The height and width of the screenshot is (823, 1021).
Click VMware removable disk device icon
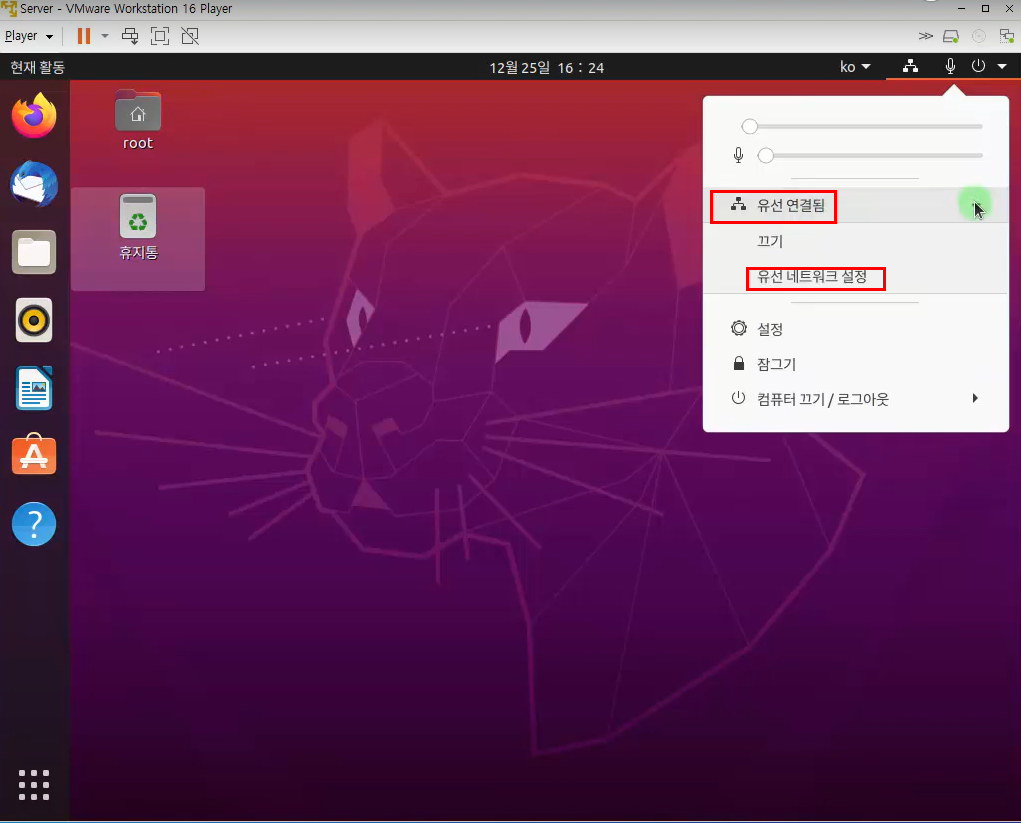click(951, 36)
